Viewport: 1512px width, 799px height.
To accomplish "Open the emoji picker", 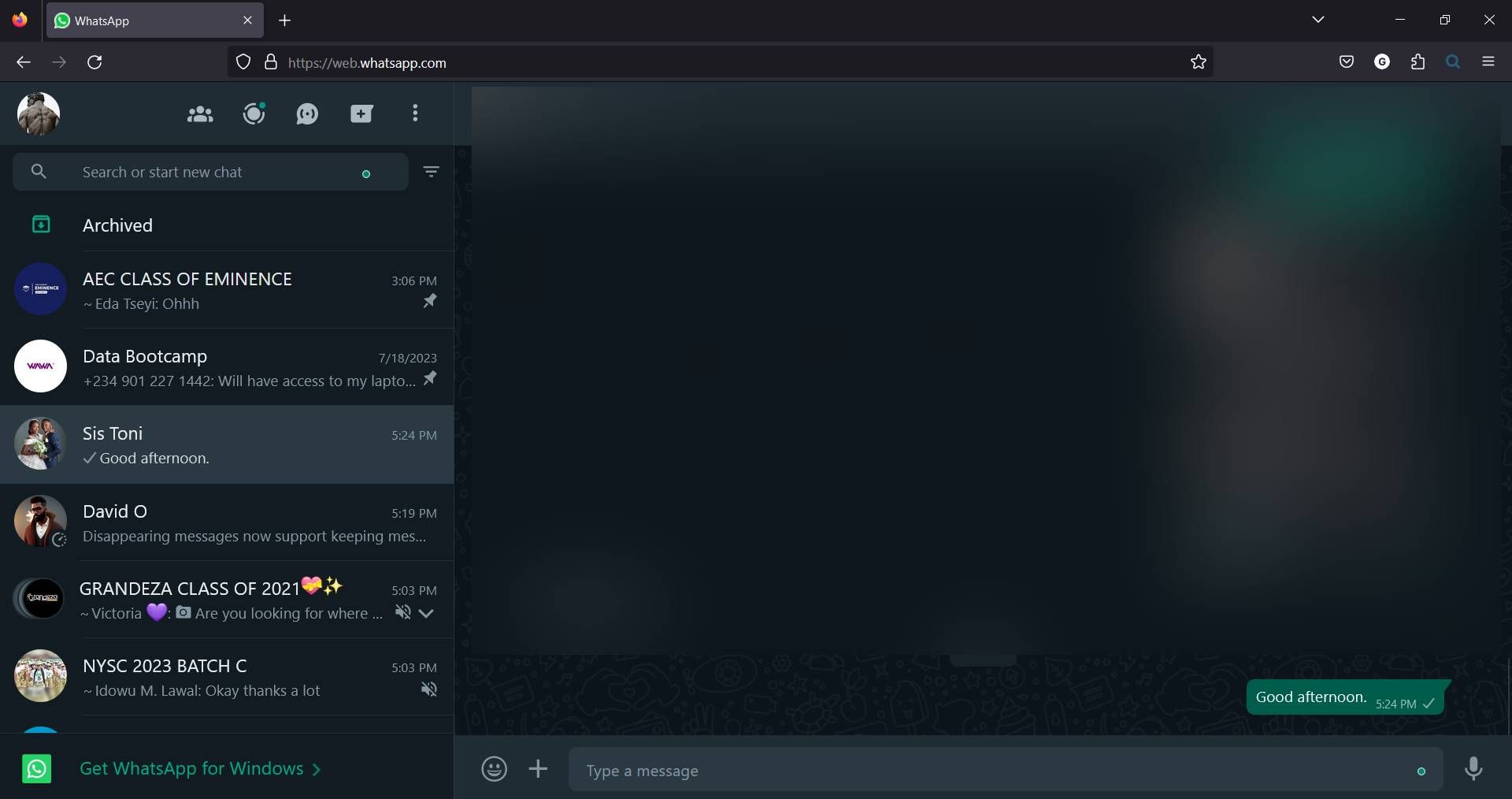I will pos(494,770).
